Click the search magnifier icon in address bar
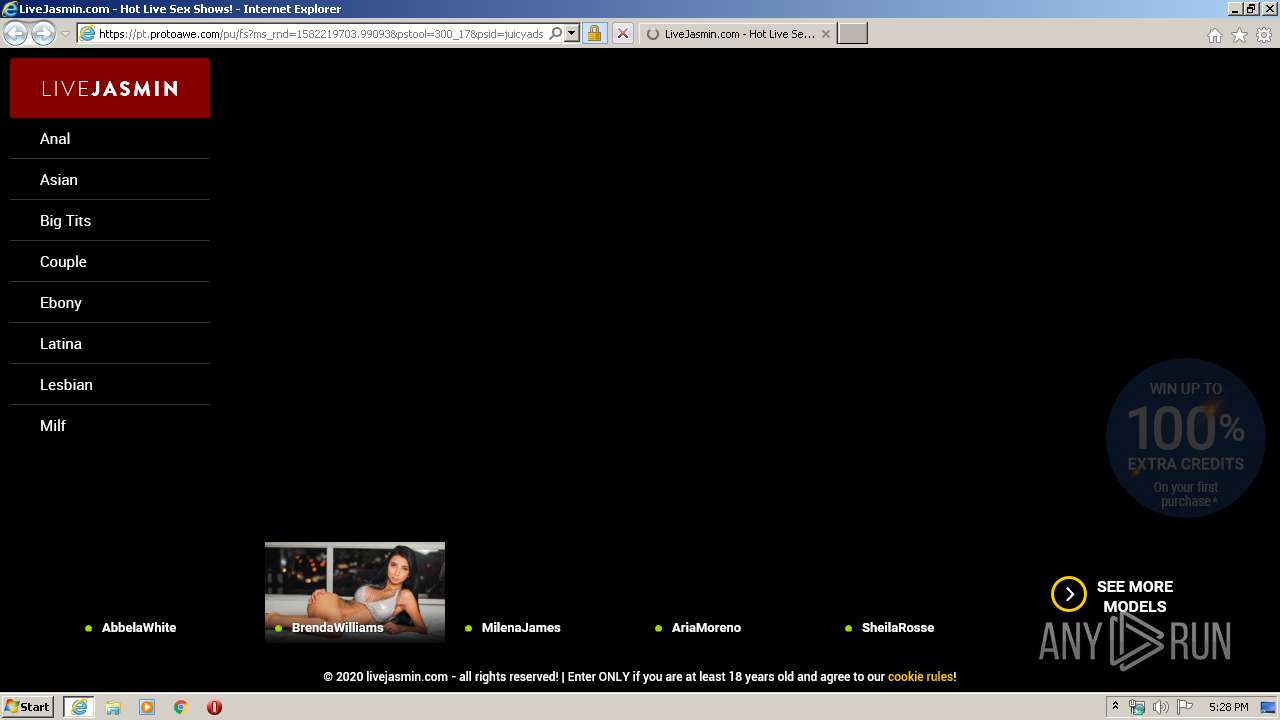Viewport: 1280px width, 720px height. point(556,33)
